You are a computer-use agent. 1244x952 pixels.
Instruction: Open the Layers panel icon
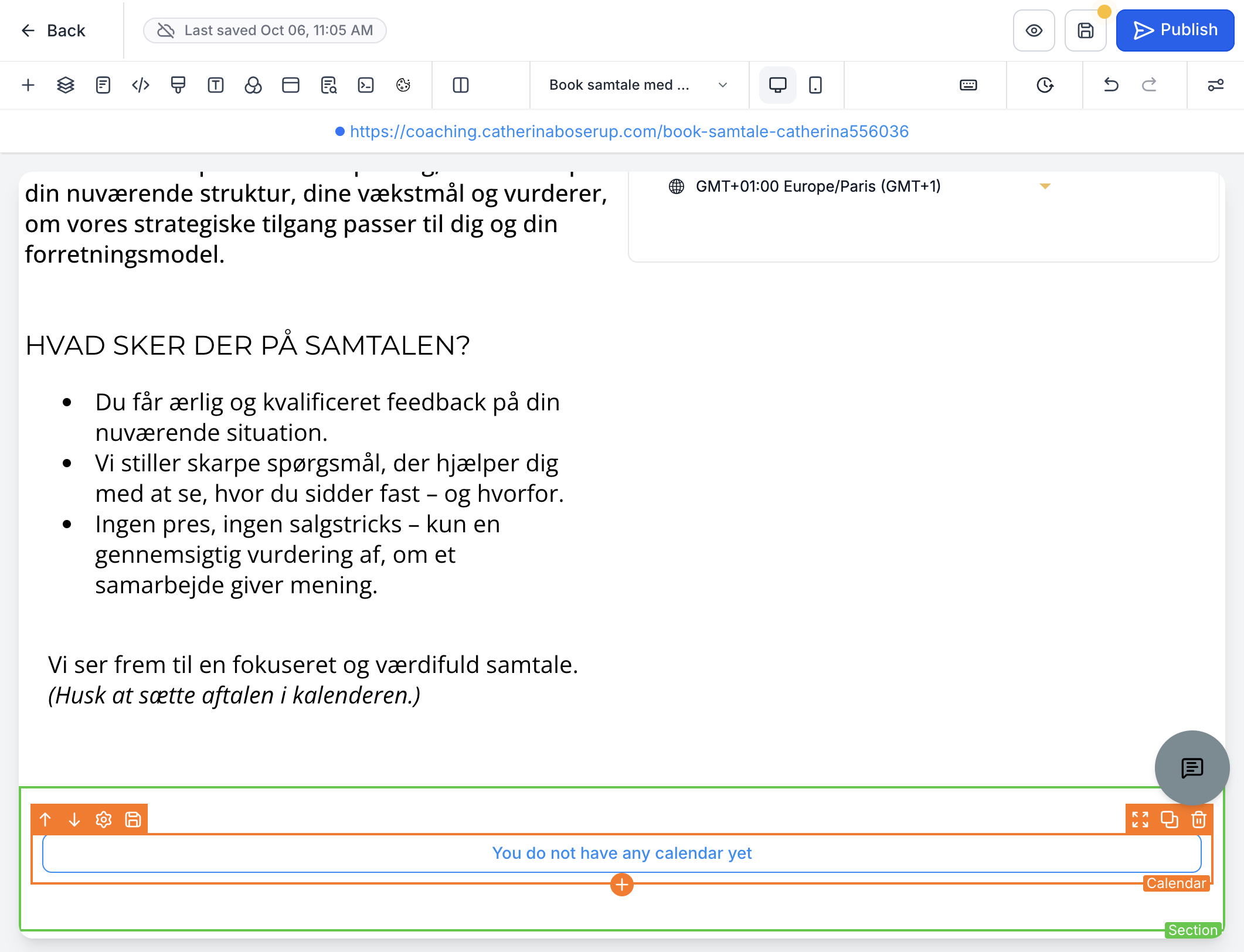(66, 85)
